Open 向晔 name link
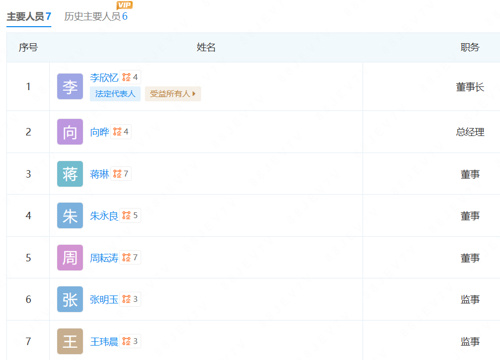Viewport: 500px width, 360px height. point(99,132)
